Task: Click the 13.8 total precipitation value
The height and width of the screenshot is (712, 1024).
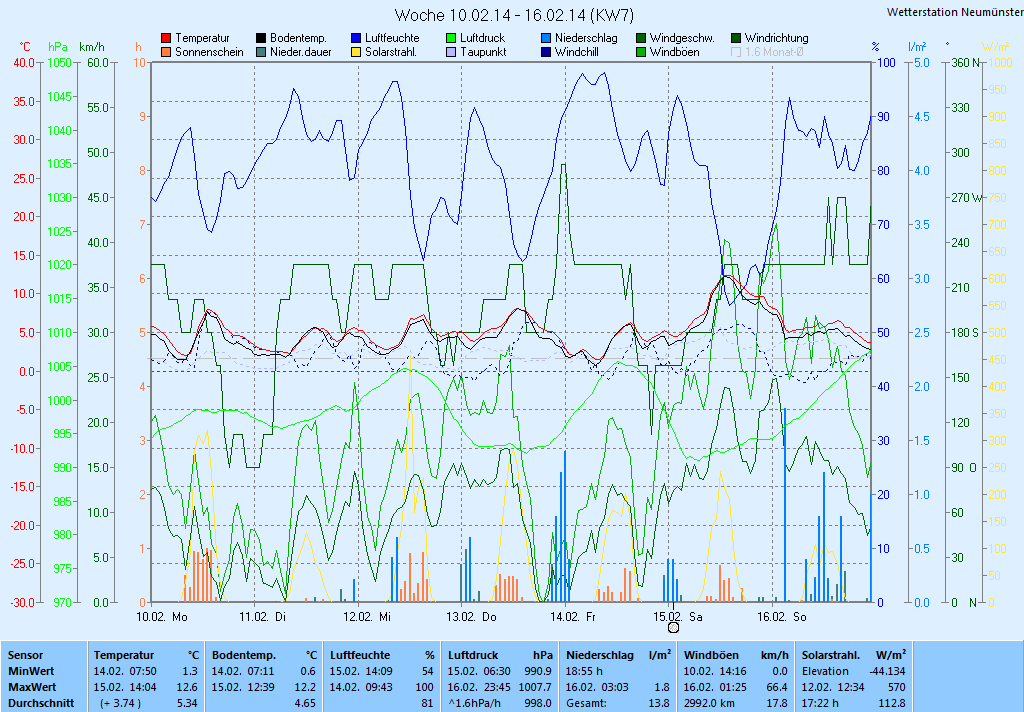Action: [659, 704]
